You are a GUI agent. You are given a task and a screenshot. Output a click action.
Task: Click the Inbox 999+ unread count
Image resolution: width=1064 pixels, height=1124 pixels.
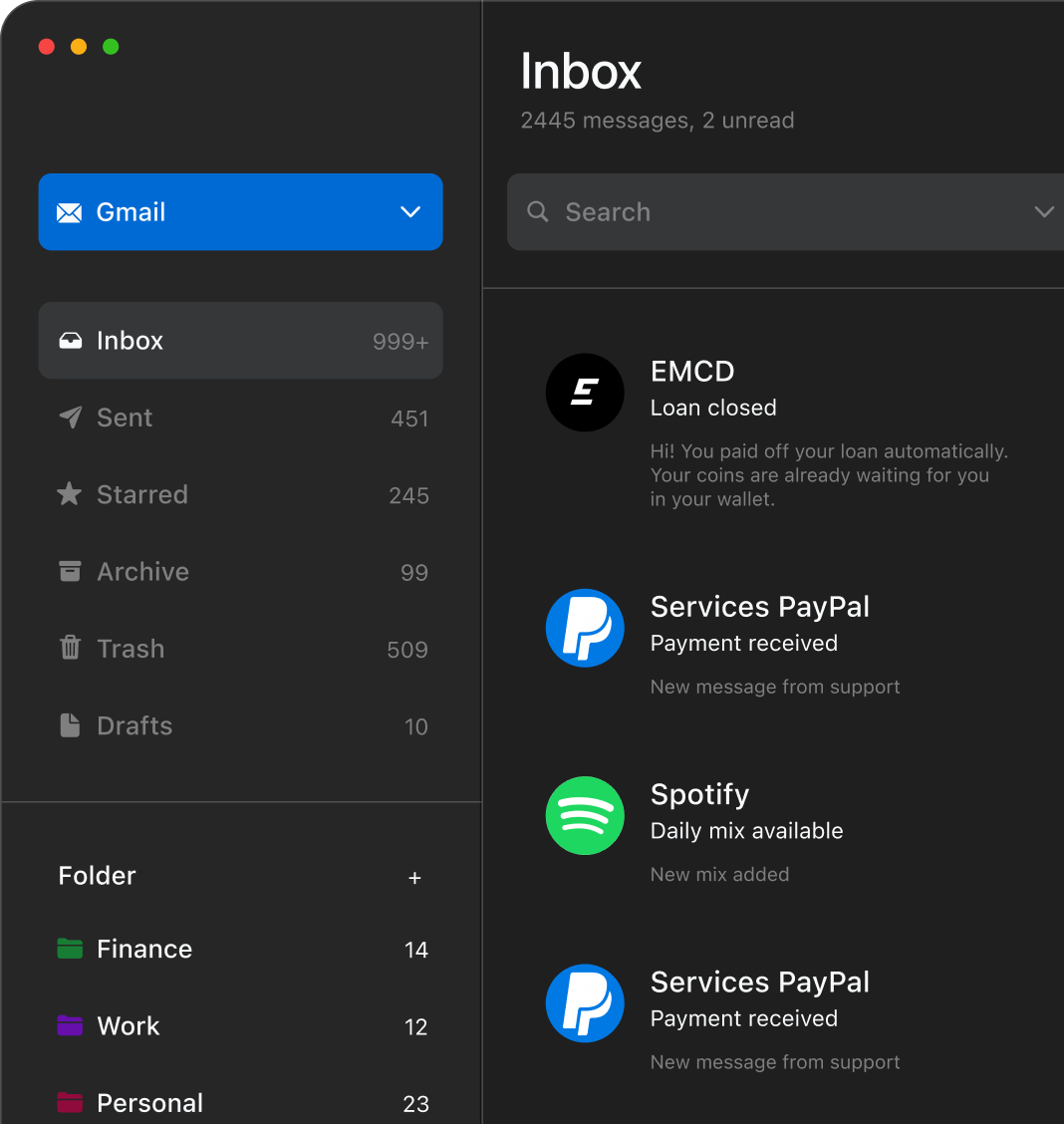coord(400,342)
